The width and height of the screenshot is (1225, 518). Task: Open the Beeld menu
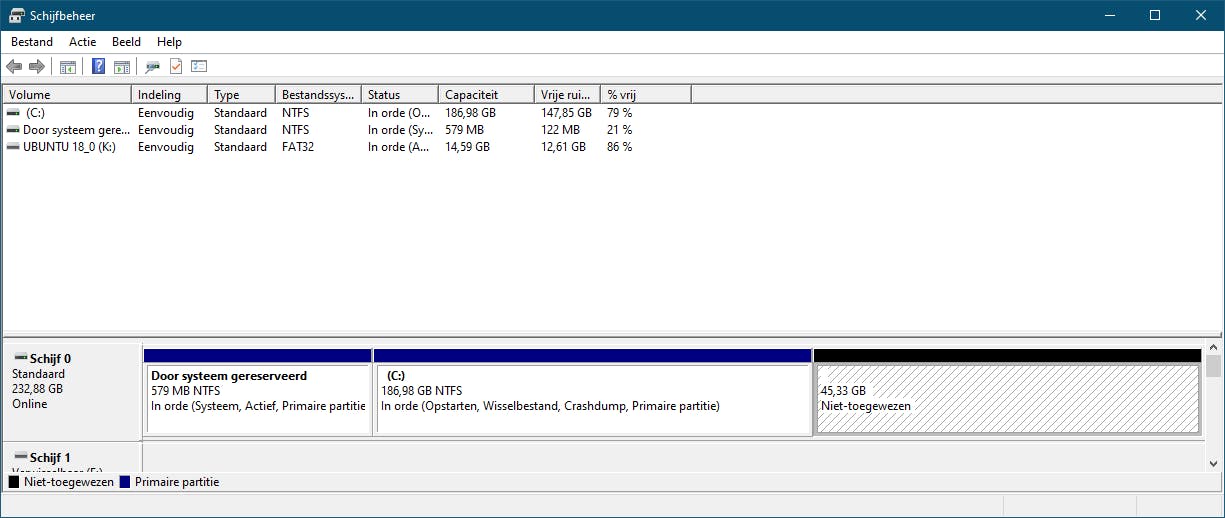(x=126, y=42)
